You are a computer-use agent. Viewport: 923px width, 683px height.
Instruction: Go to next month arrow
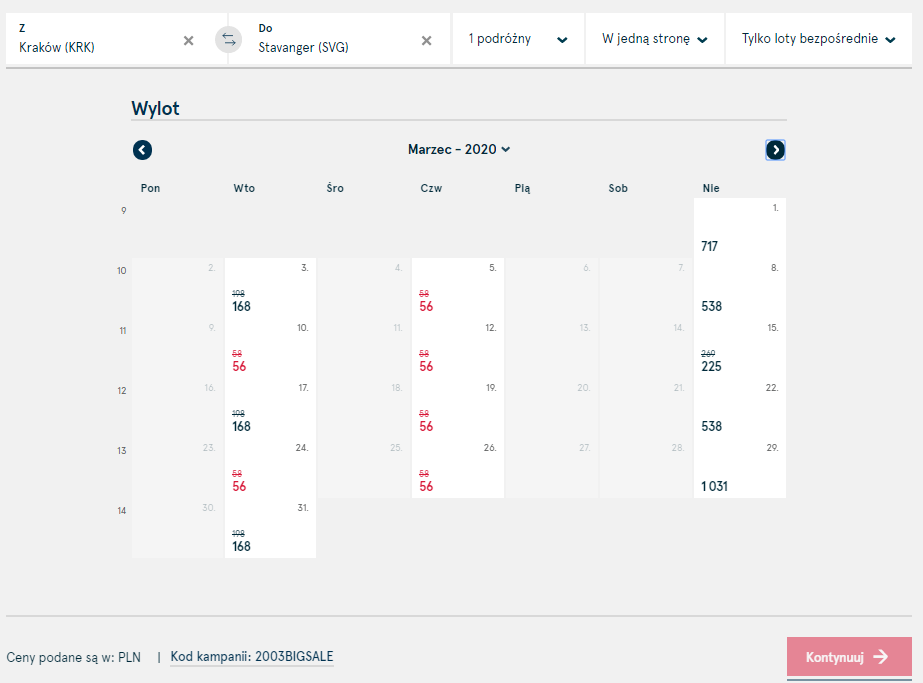pyautogui.click(x=775, y=150)
